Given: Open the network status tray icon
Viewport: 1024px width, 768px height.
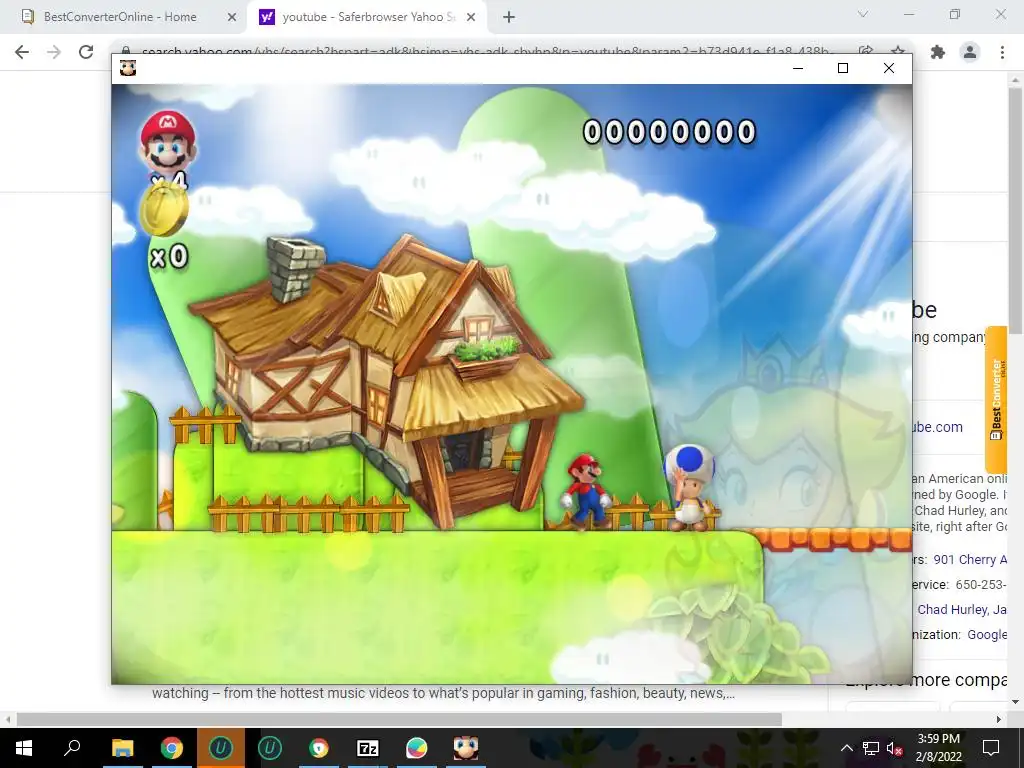Looking at the screenshot, I should [x=871, y=748].
